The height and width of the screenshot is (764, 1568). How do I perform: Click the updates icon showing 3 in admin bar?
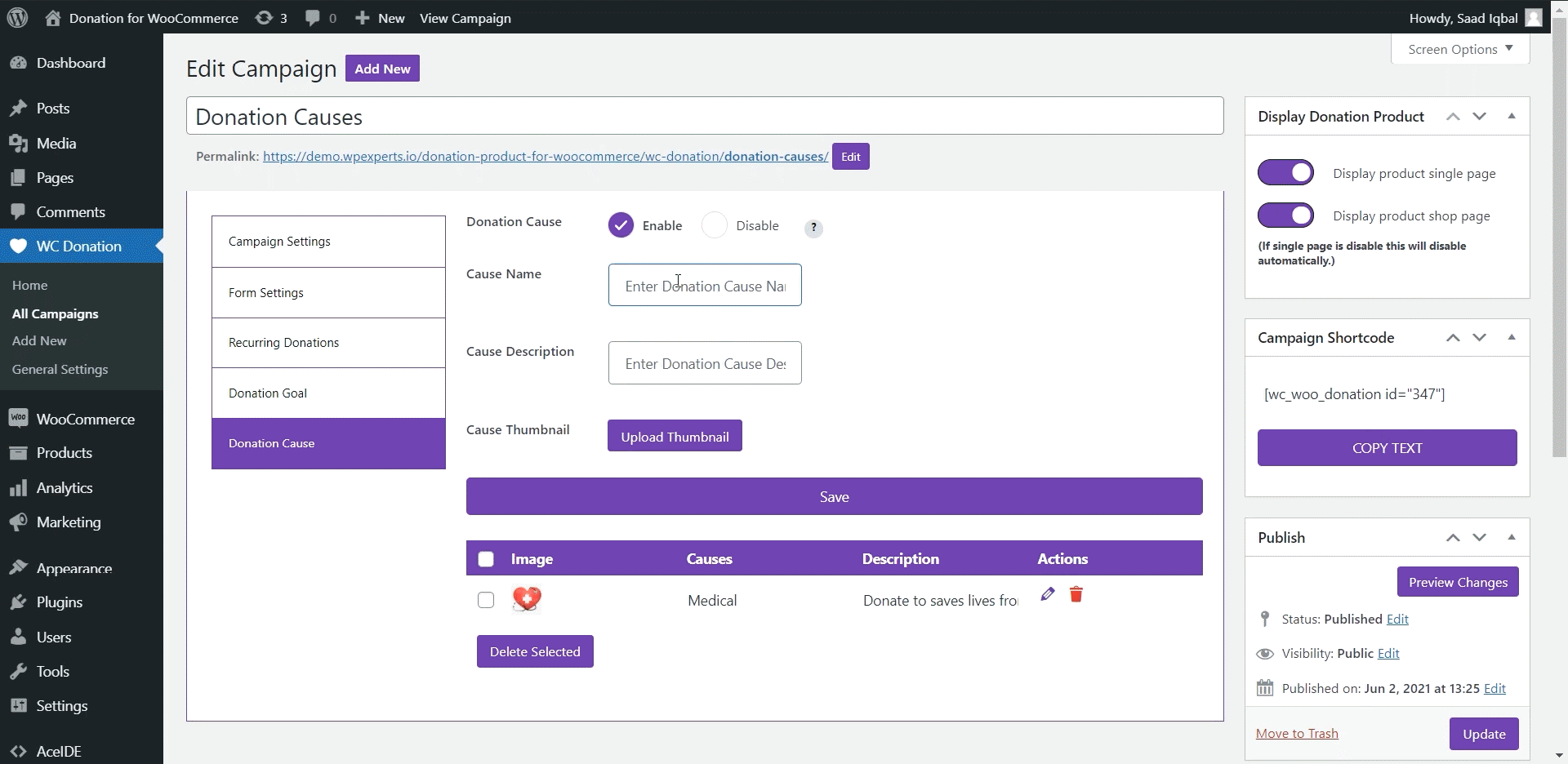pyautogui.click(x=271, y=17)
